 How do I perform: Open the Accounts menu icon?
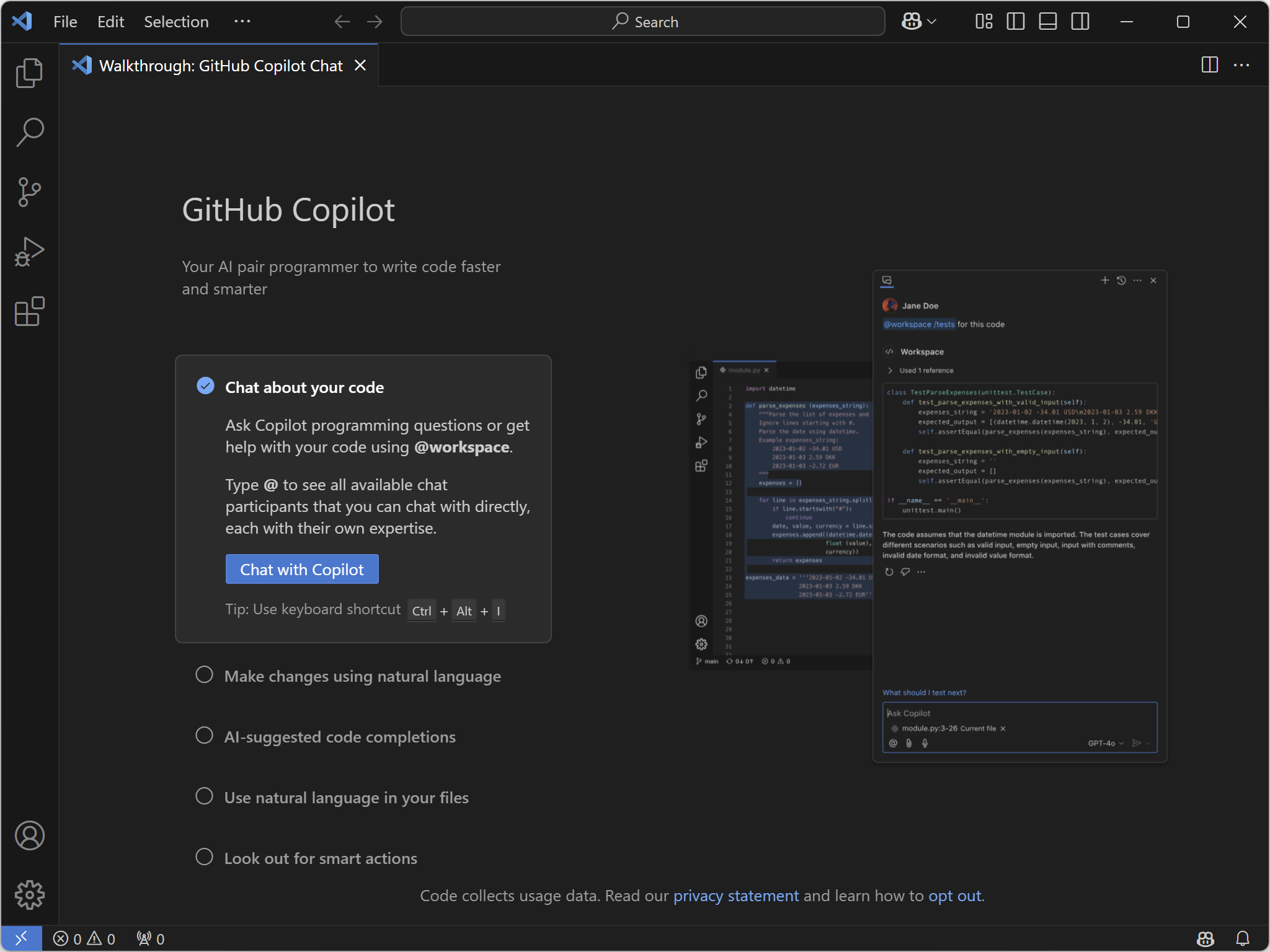29,835
